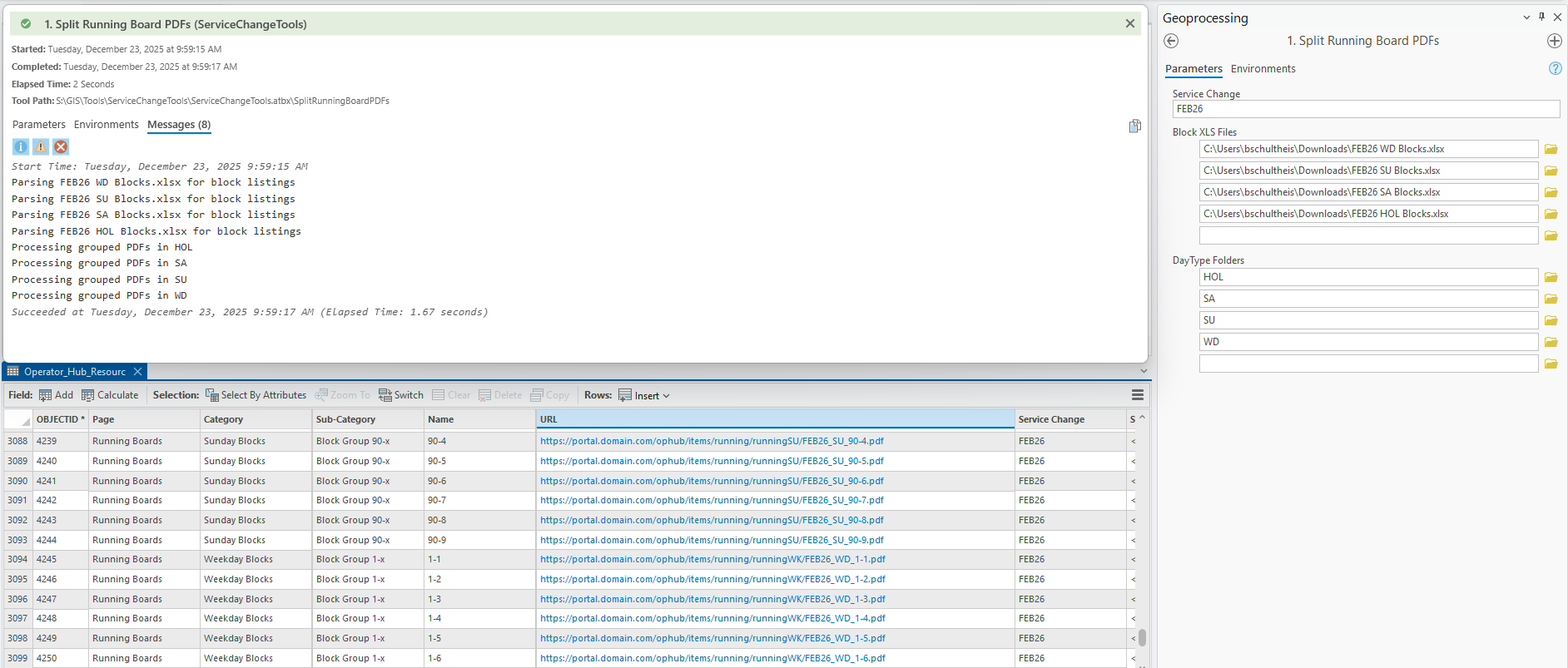Go back in the Geoprocessing pane
This screenshot has width=1568, height=668.
1171,41
